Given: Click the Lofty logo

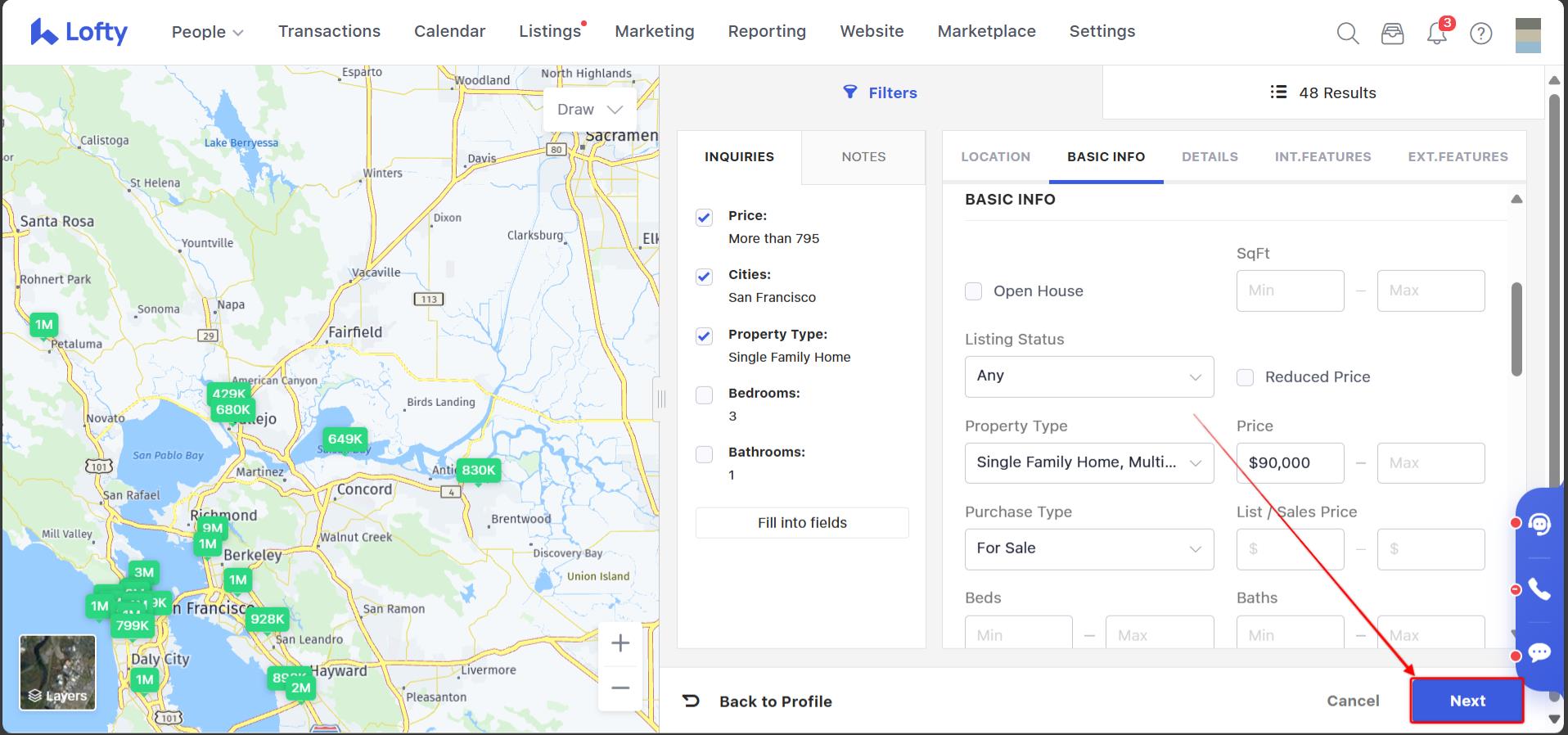Looking at the screenshot, I should (x=79, y=32).
